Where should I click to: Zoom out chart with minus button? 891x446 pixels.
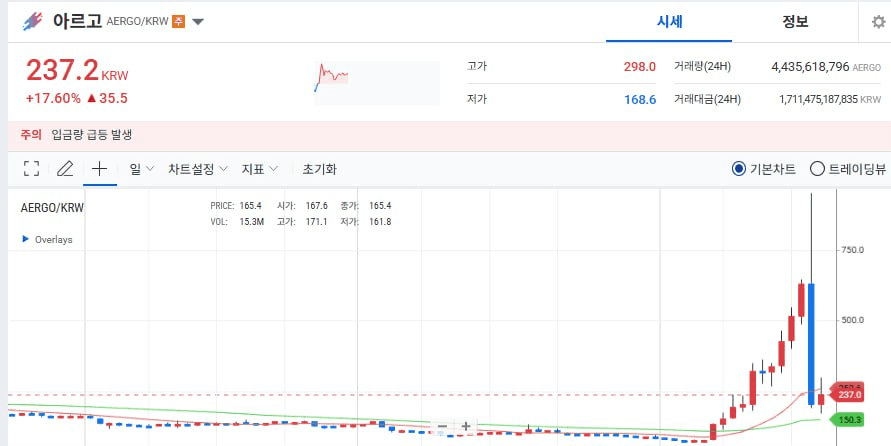[442, 426]
